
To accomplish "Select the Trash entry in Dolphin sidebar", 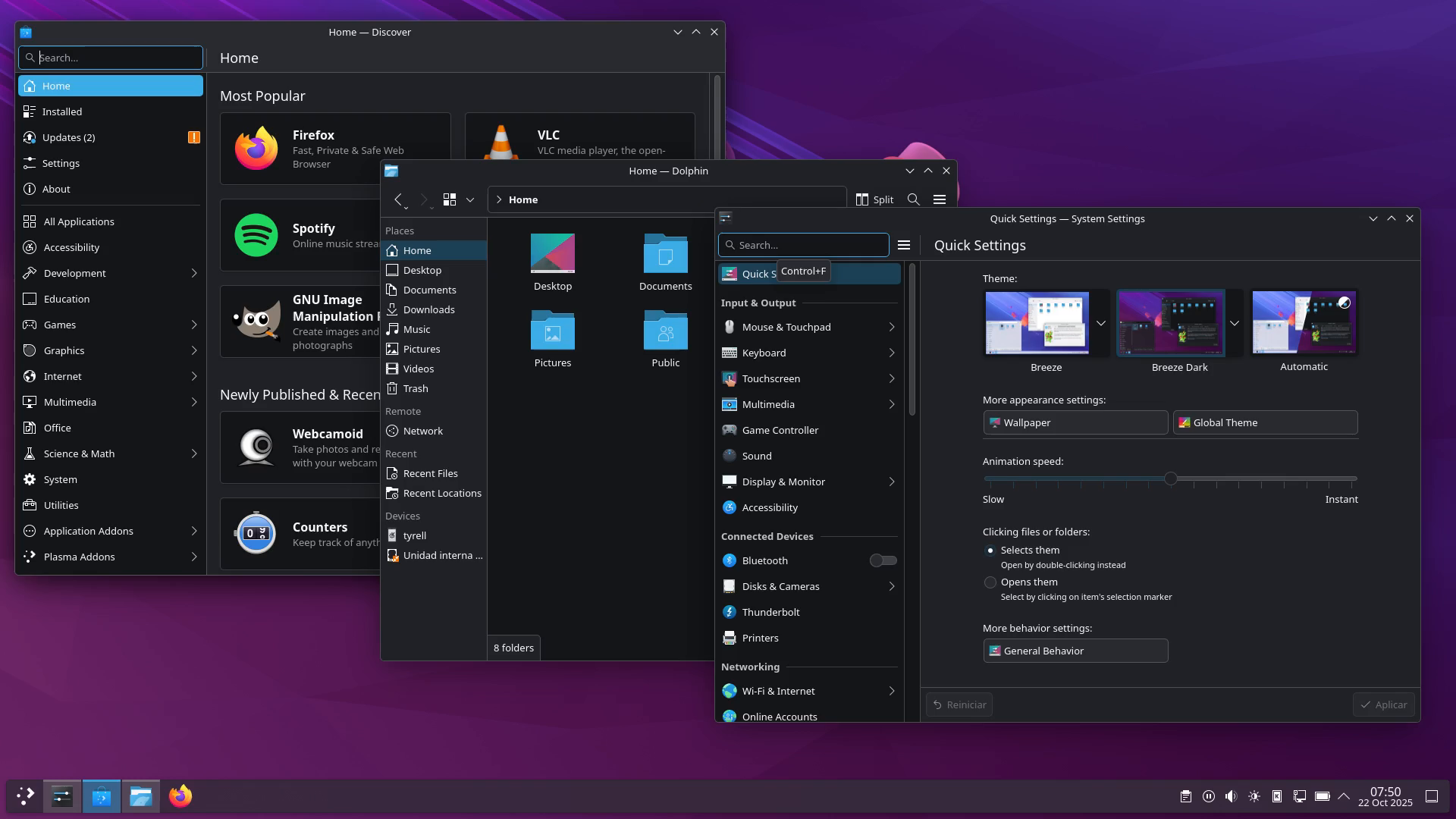I will click(x=415, y=388).
